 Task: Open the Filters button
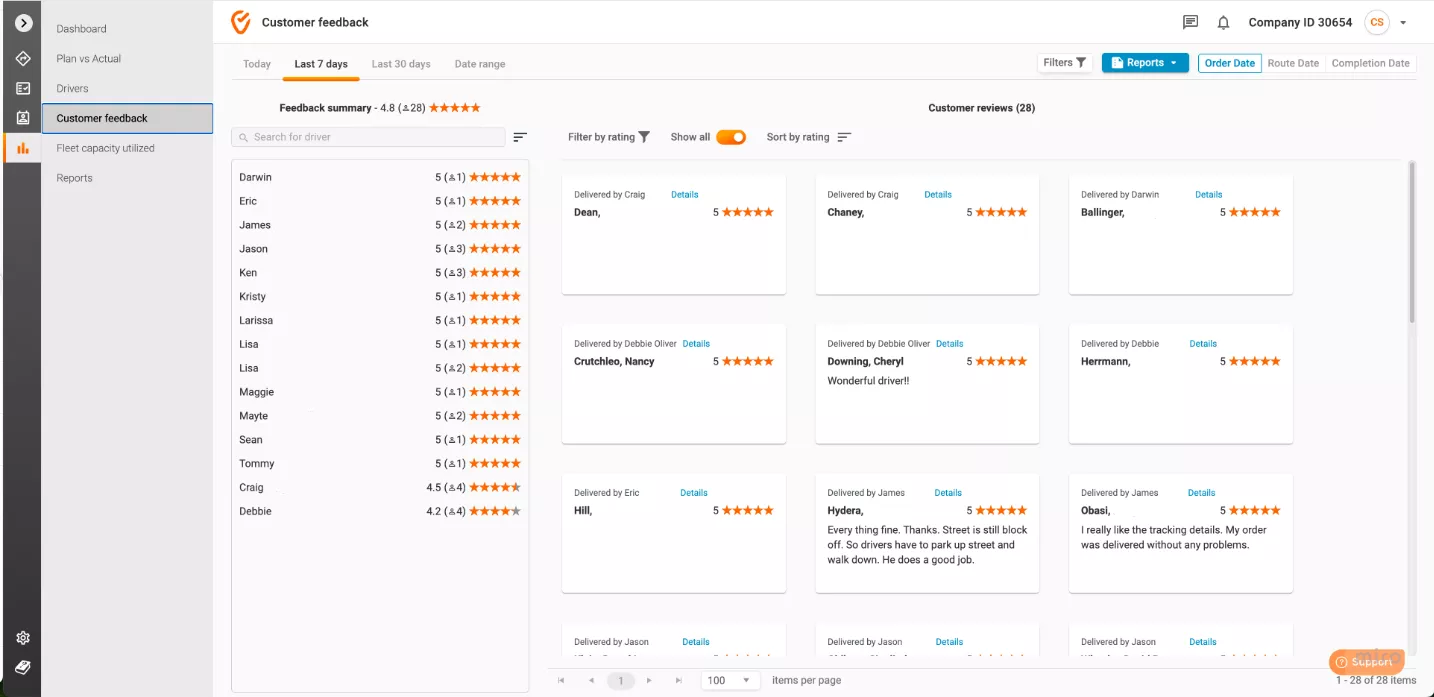pos(1066,63)
